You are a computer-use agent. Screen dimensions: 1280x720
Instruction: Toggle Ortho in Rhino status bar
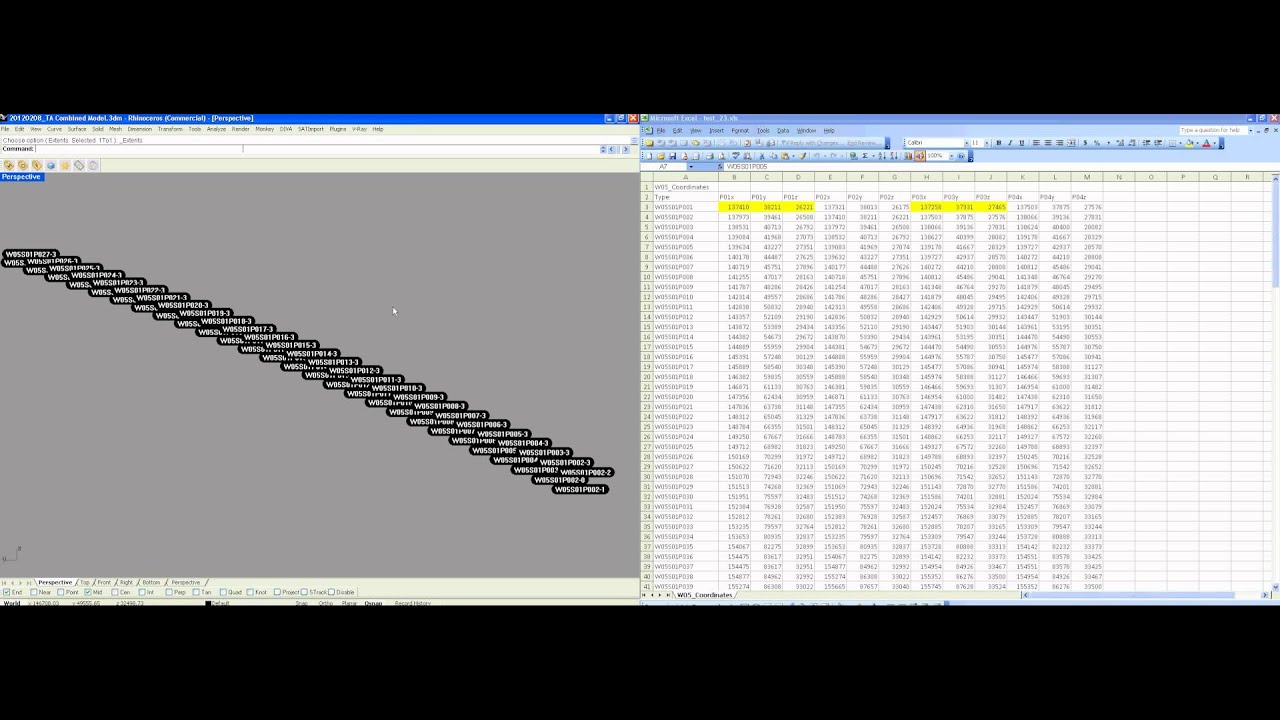pyautogui.click(x=325, y=603)
